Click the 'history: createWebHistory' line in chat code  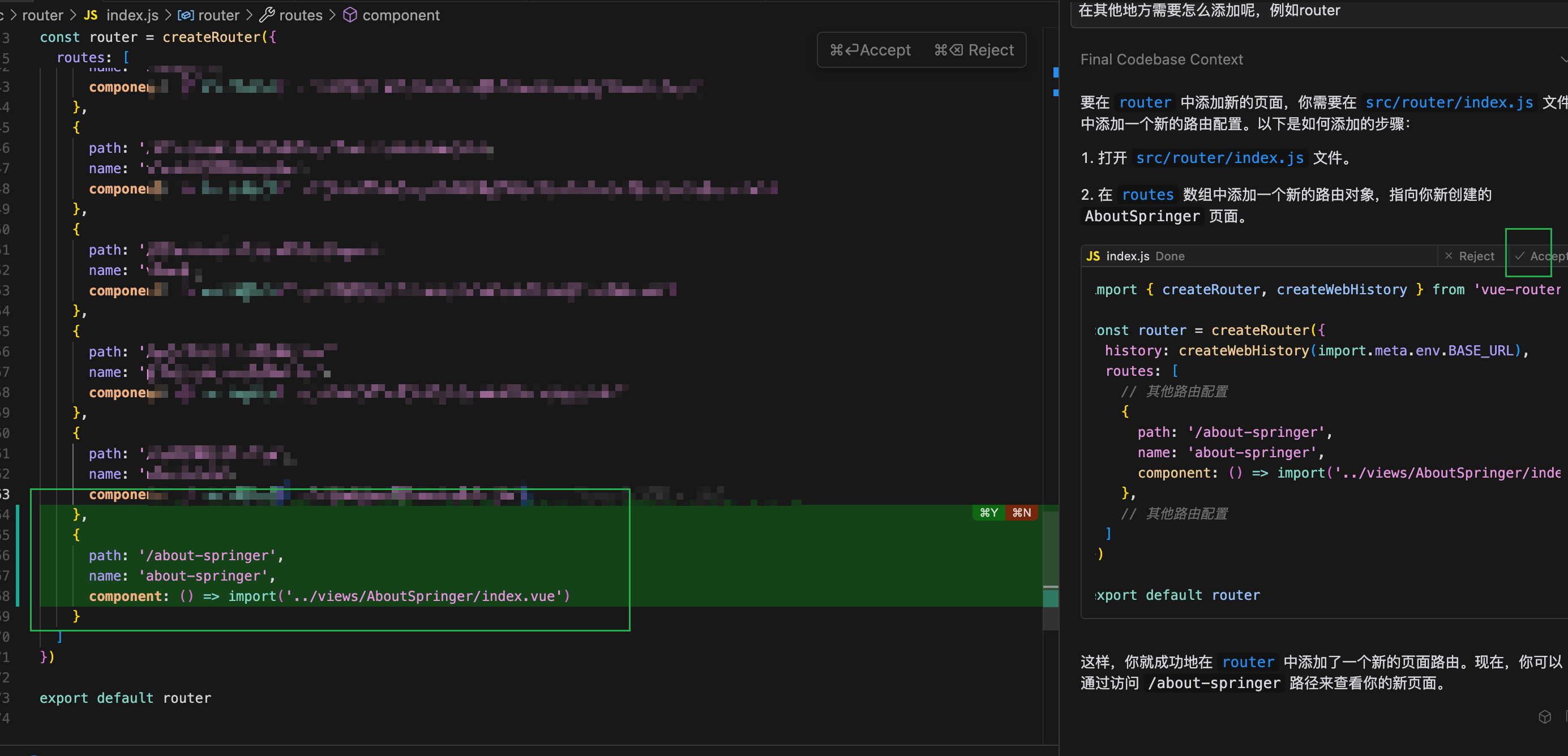(x=1317, y=351)
